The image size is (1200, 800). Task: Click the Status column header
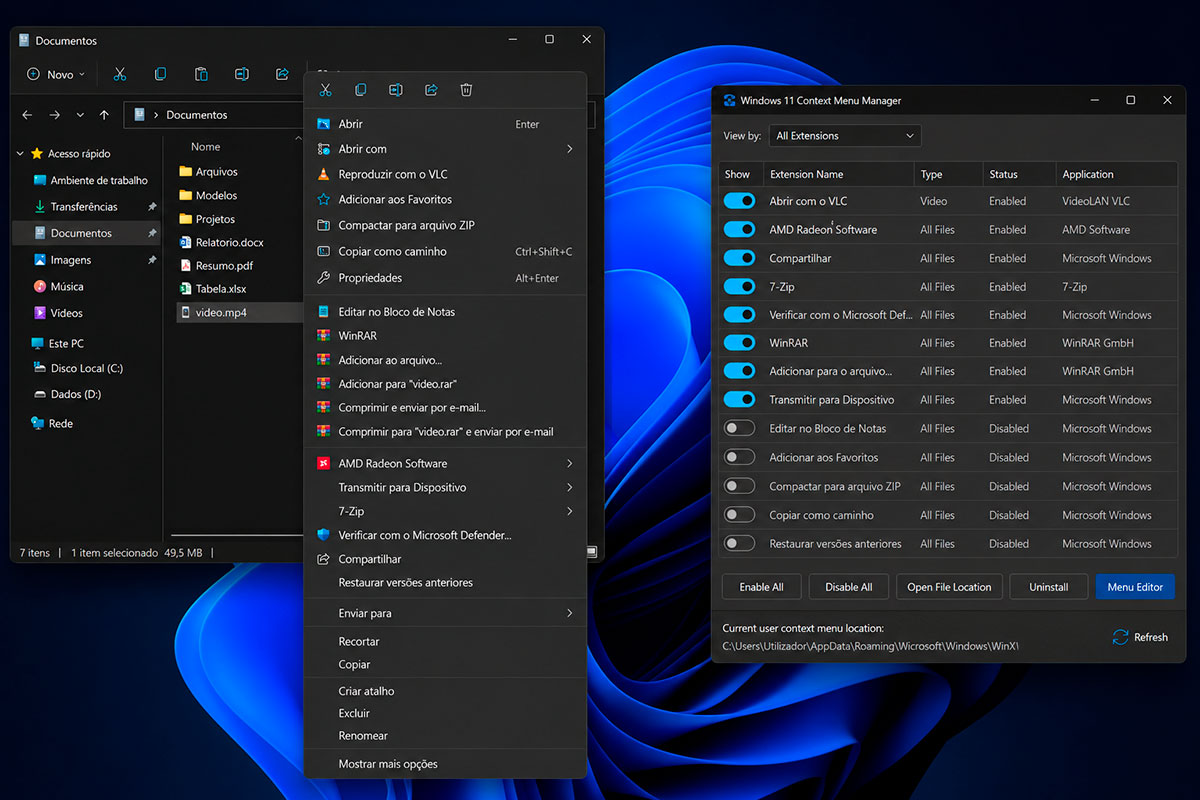tap(1019, 174)
